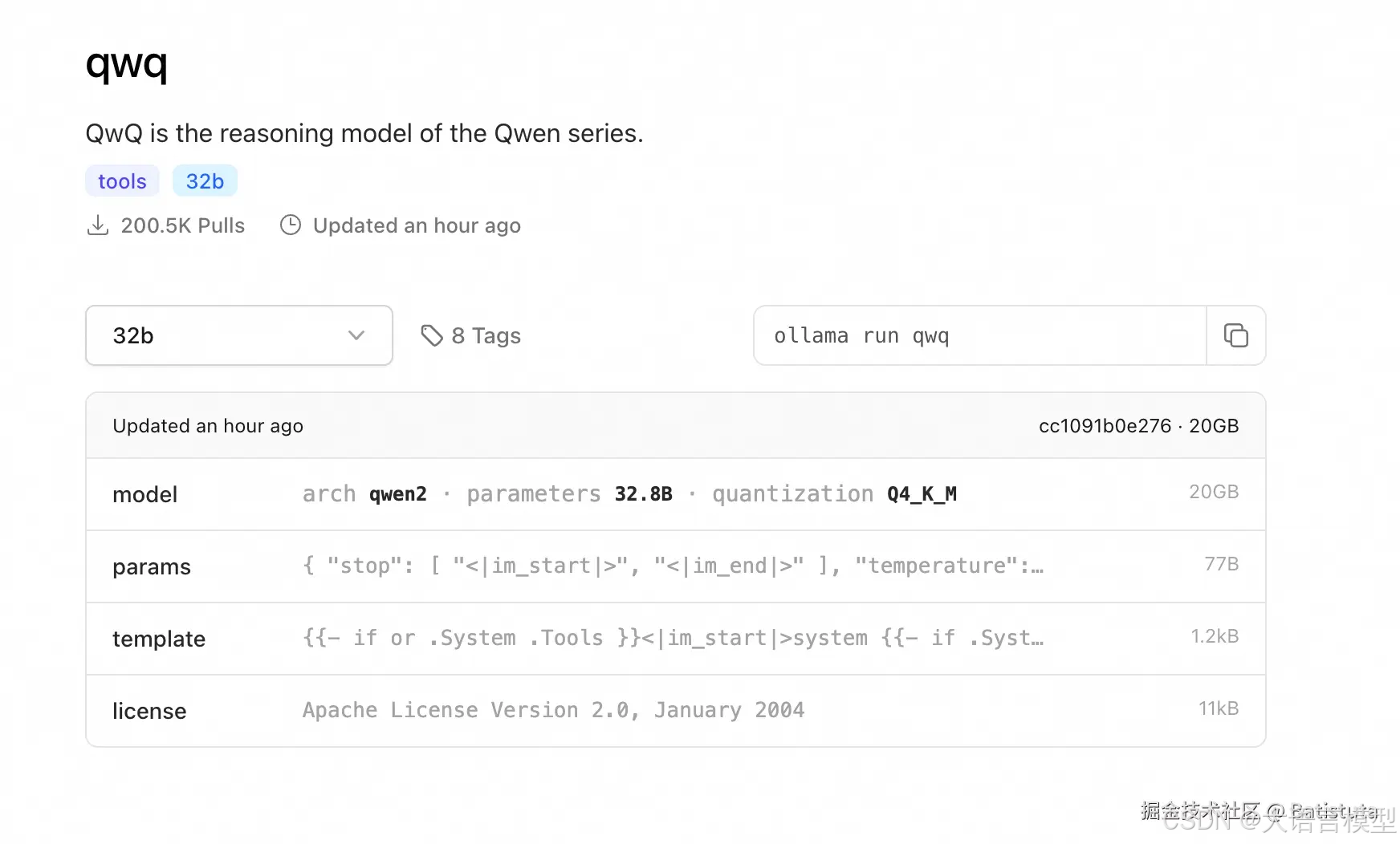Copy the ollama run qwq command

[x=1235, y=335]
